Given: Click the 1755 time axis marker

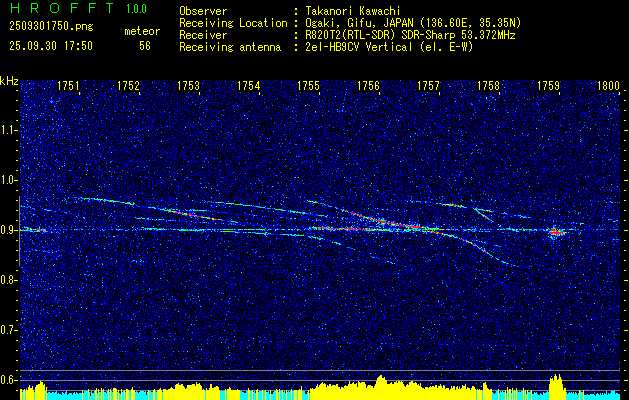Looking at the screenshot, I should click(x=308, y=86).
